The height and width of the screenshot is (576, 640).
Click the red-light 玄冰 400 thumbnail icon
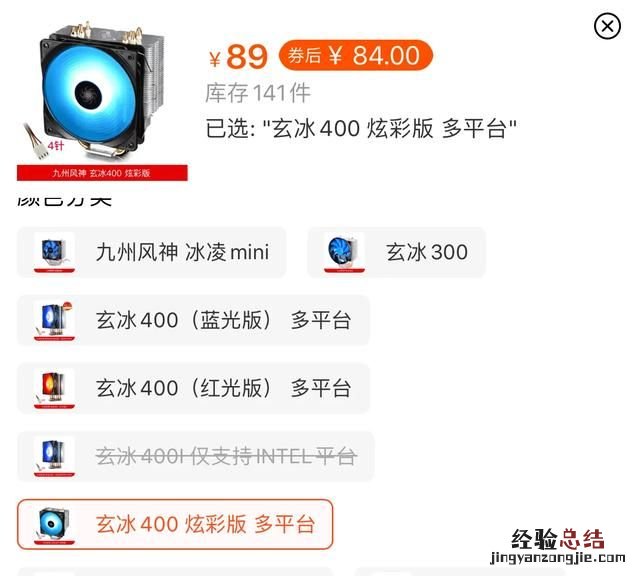point(54,388)
